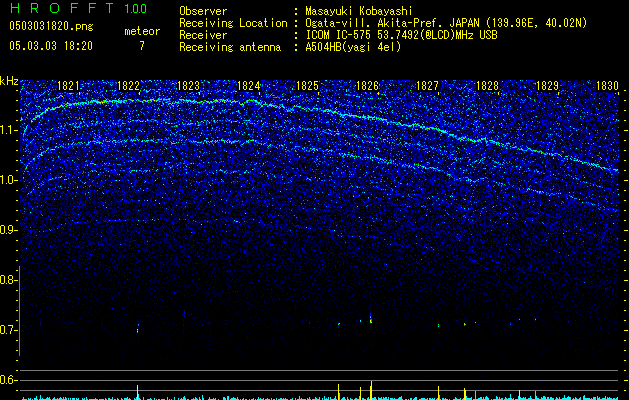This screenshot has width=629, height=400.
Task: Click the Ogata-vill. Akita-Pref. JAPAN receiving location text
Action: [x=446, y=23]
